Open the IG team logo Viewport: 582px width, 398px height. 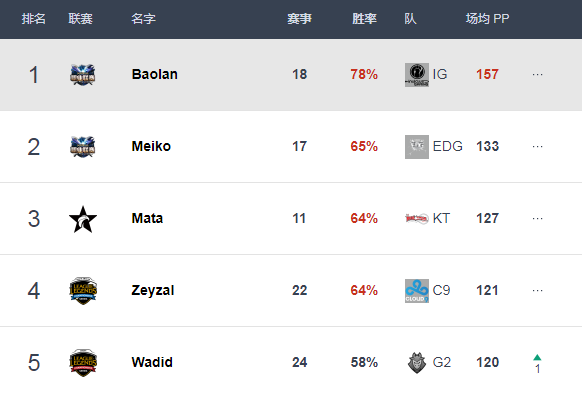[417, 75]
